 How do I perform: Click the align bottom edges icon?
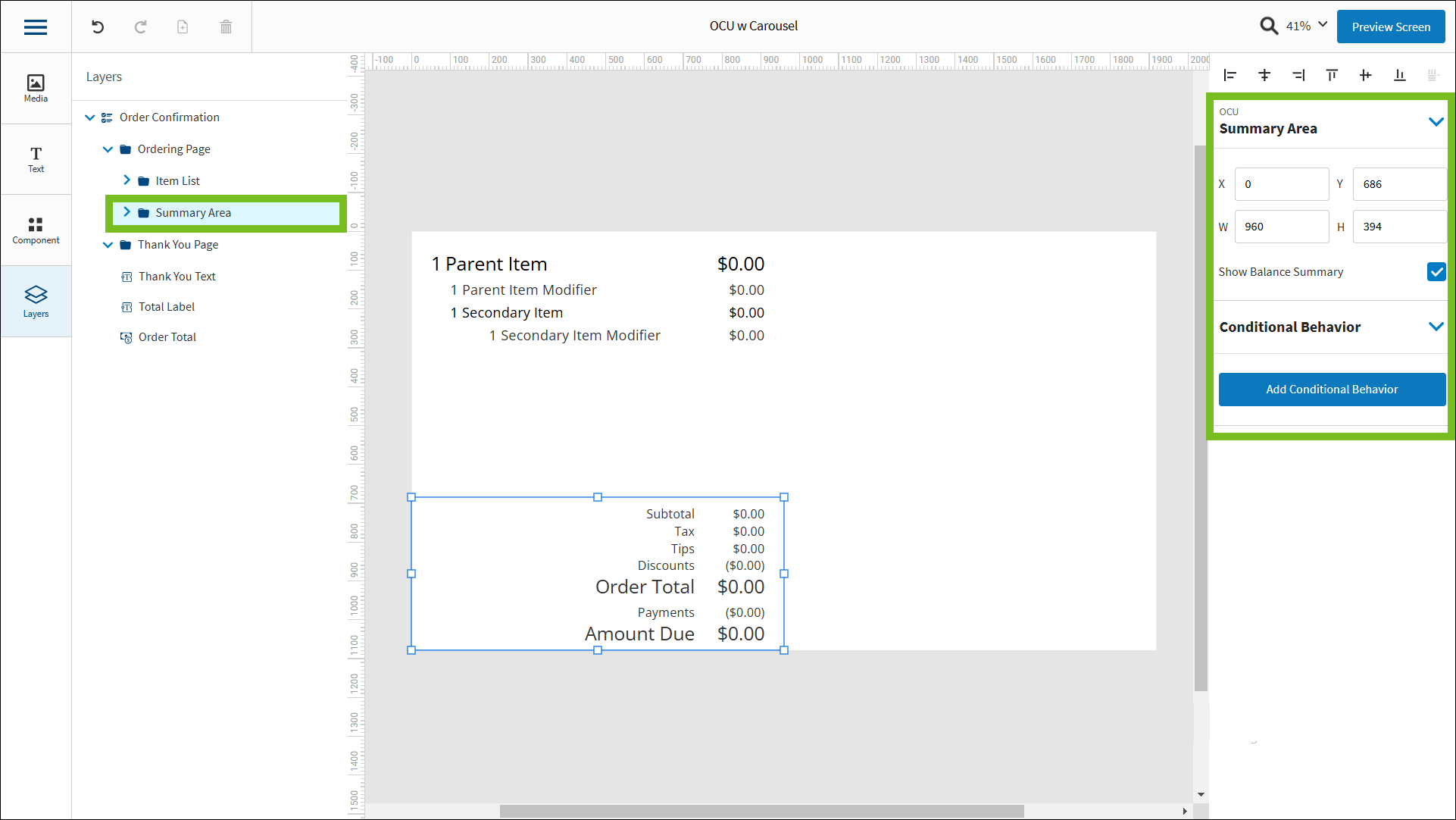1399,75
